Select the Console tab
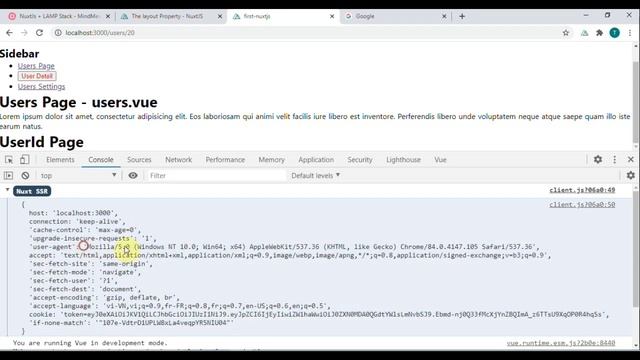The height and width of the screenshot is (360, 640). tap(101, 160)
